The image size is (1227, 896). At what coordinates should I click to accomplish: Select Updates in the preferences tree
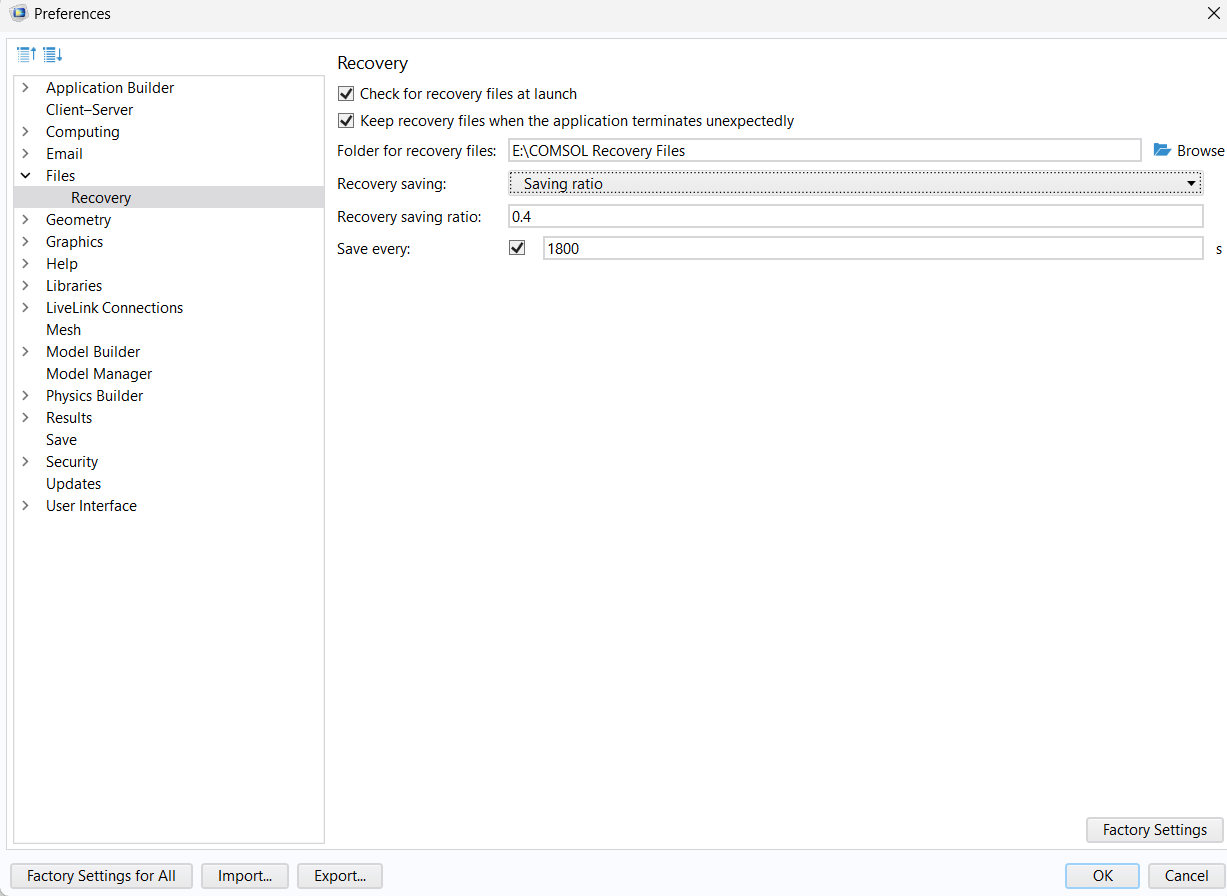click(x=73, y=484)
